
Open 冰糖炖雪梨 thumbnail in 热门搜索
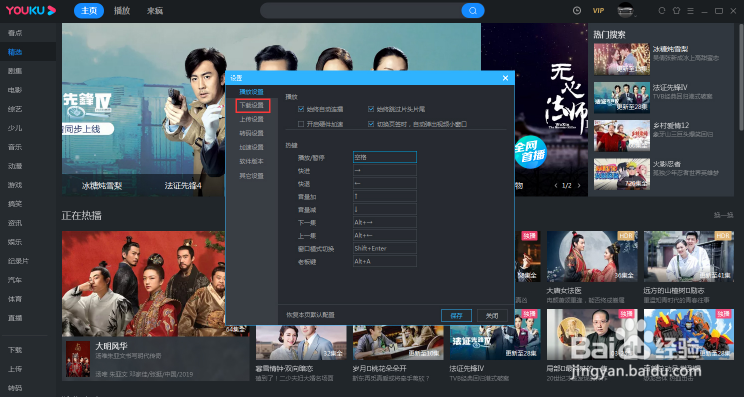(x=622, y=59)
